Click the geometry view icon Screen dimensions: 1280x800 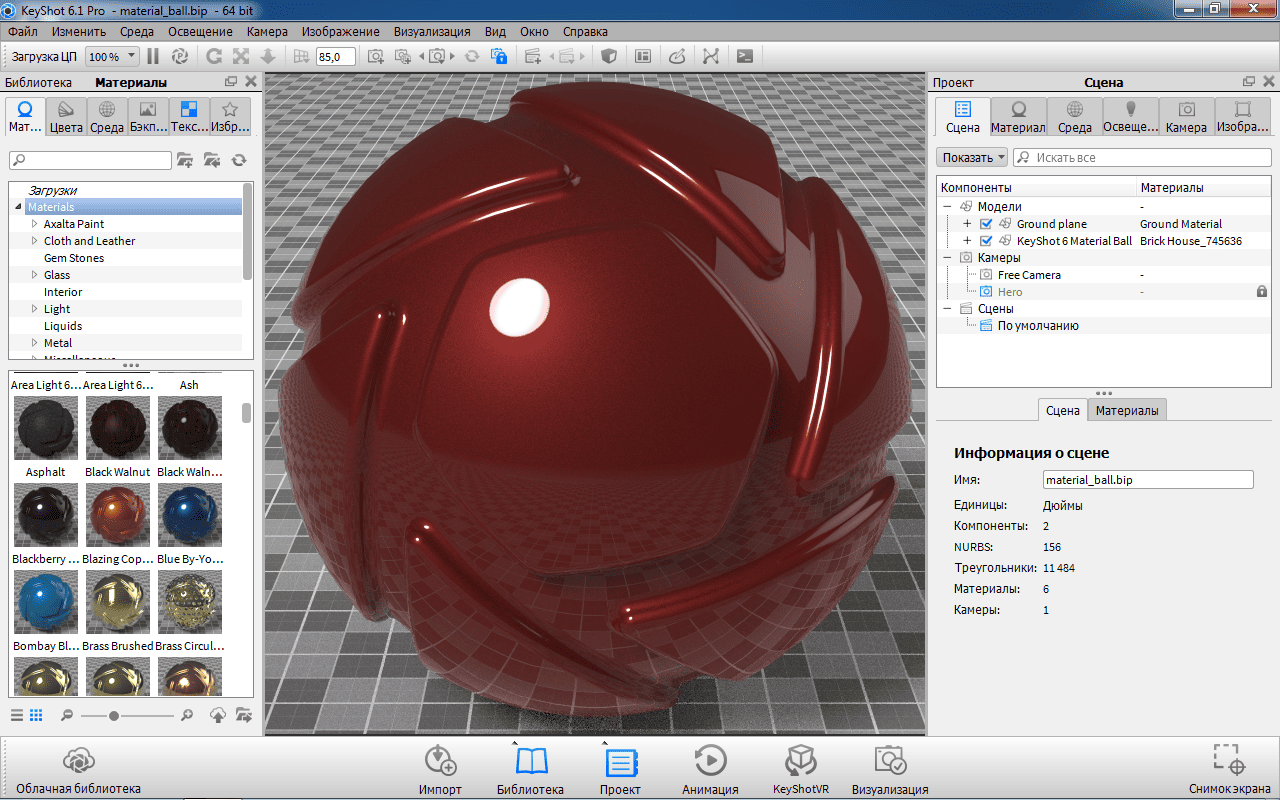pyautogui.click(x=608, y=56)
